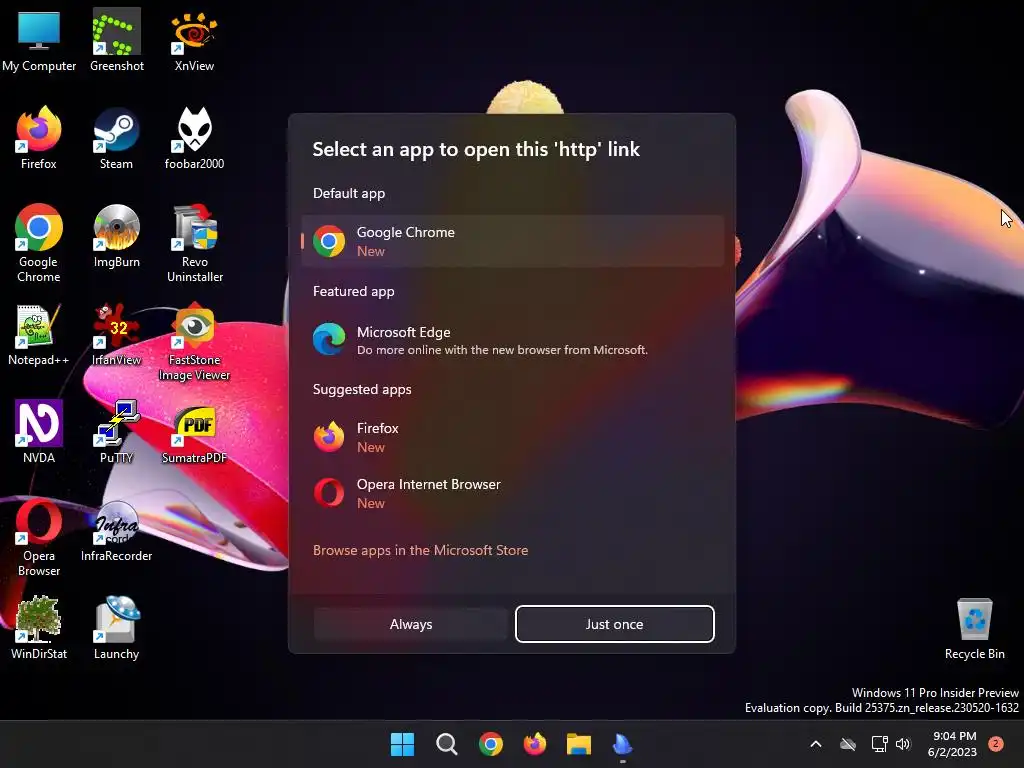Select the PuTTY desktop shortcut
The image size is (1024, 768).
[116, 432]
